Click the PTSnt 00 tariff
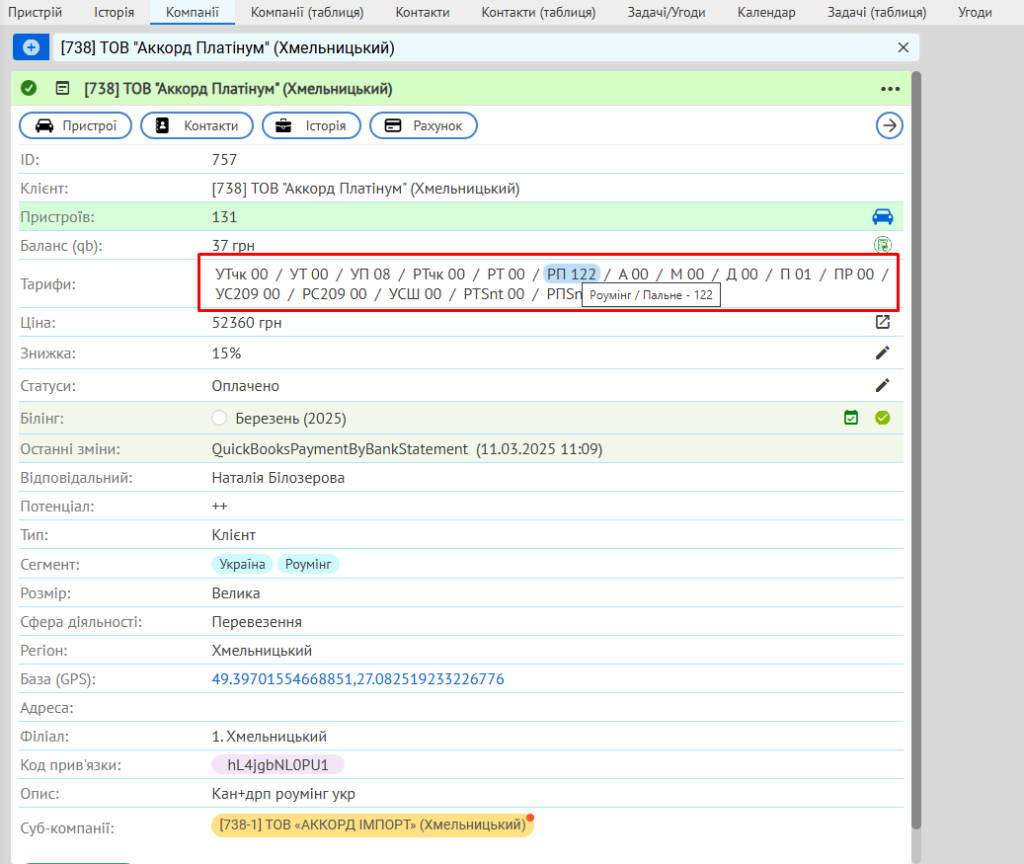This screenshot has height=864, width=1024. 494,294
